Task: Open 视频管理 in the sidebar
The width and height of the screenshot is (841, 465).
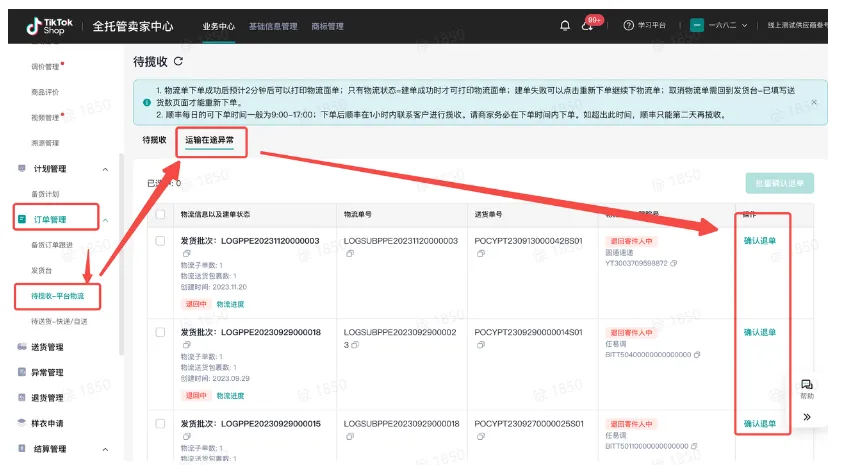Action: [x=45, y=117]
